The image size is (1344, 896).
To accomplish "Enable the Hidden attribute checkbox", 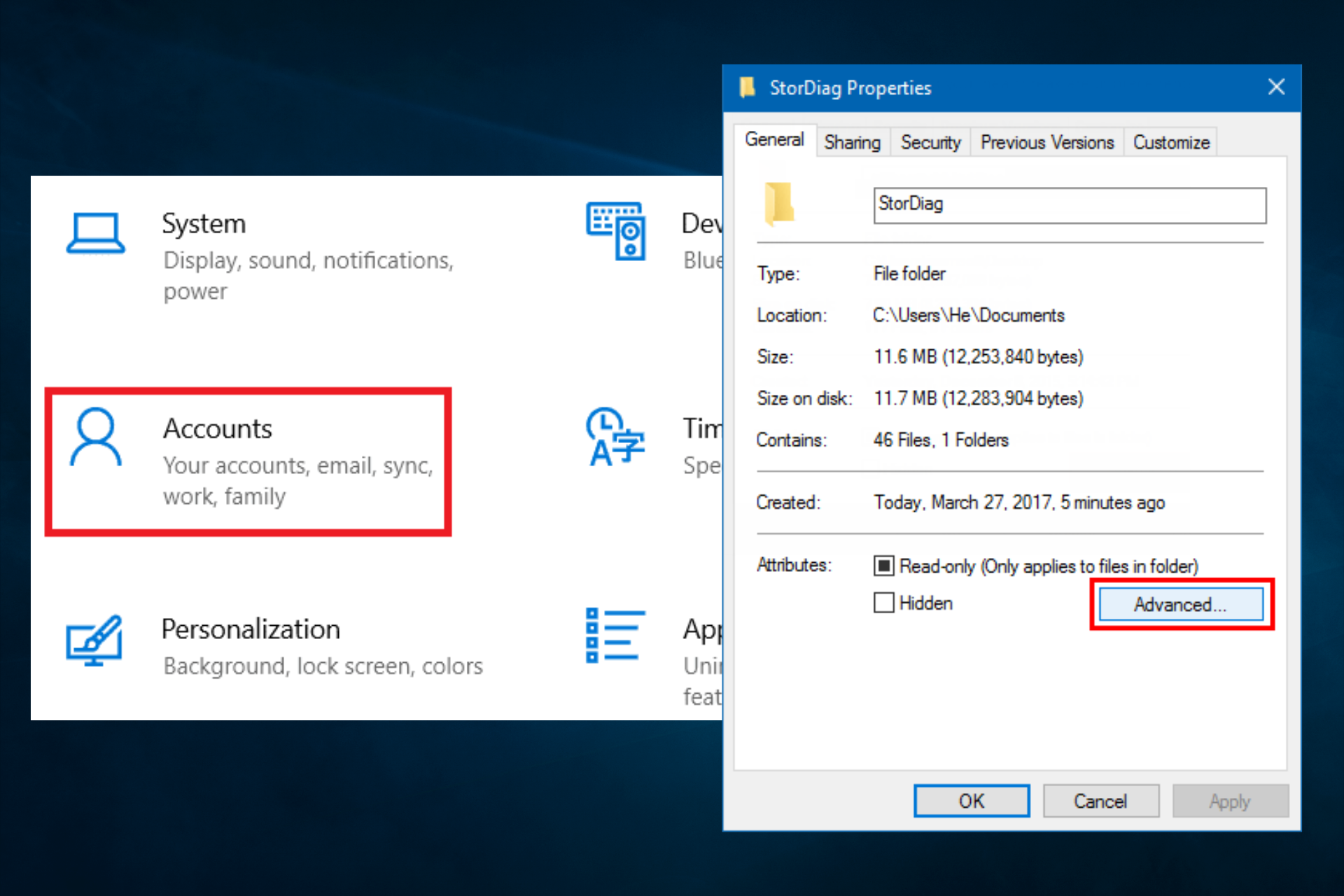I will 884,603.
